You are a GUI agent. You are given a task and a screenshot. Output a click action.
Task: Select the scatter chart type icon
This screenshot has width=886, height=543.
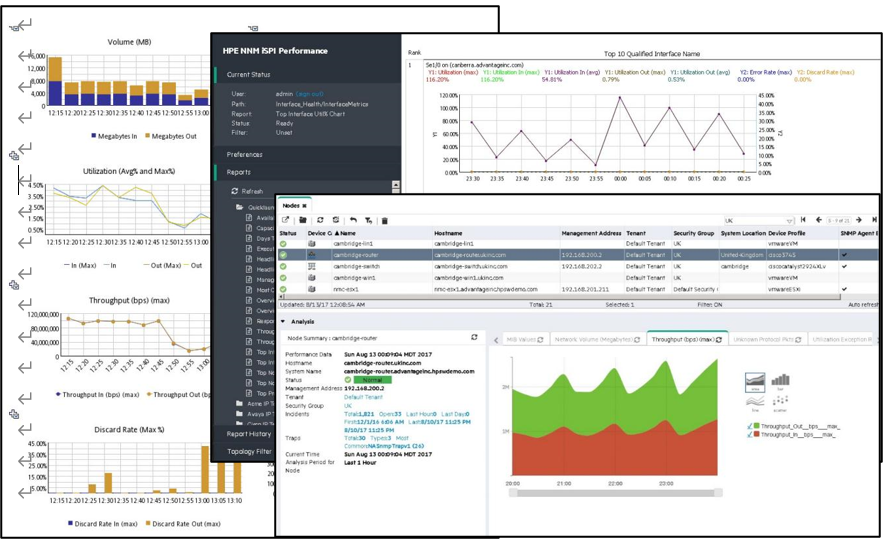tap(780, 403)
